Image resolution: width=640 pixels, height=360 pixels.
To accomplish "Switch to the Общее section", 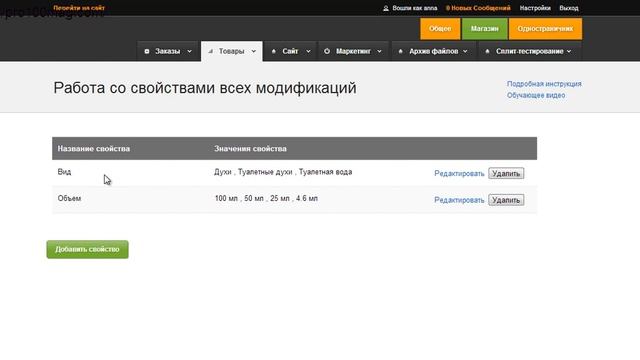I will pos(440,29).
